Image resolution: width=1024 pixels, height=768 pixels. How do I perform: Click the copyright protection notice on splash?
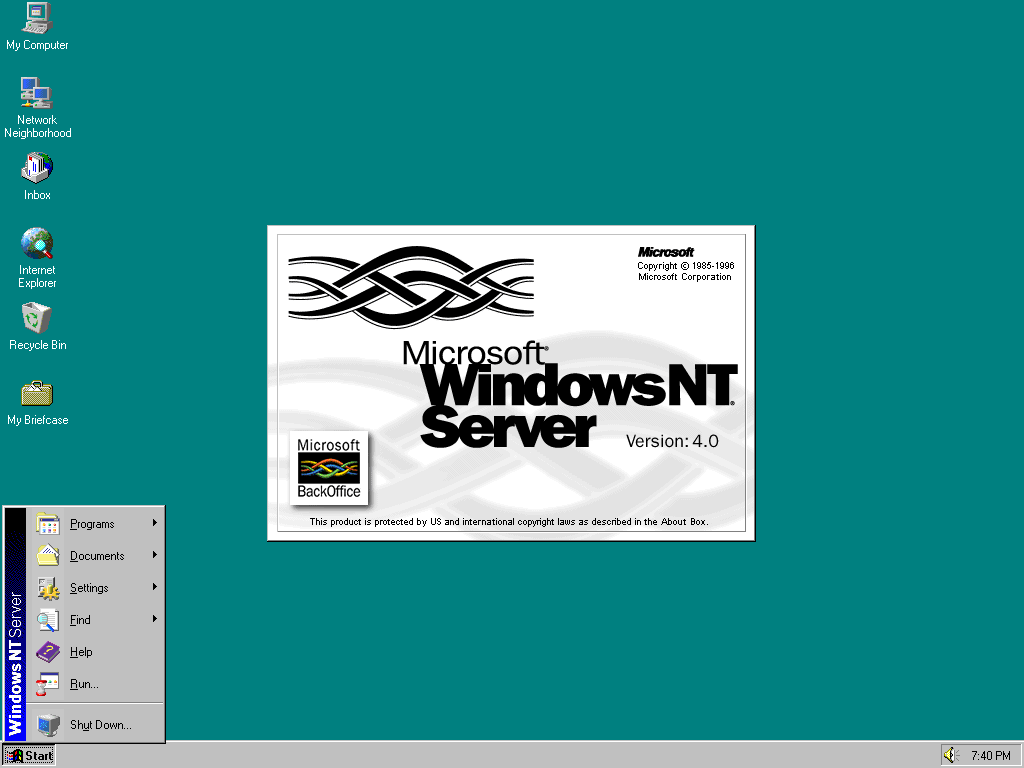[509, 522]
